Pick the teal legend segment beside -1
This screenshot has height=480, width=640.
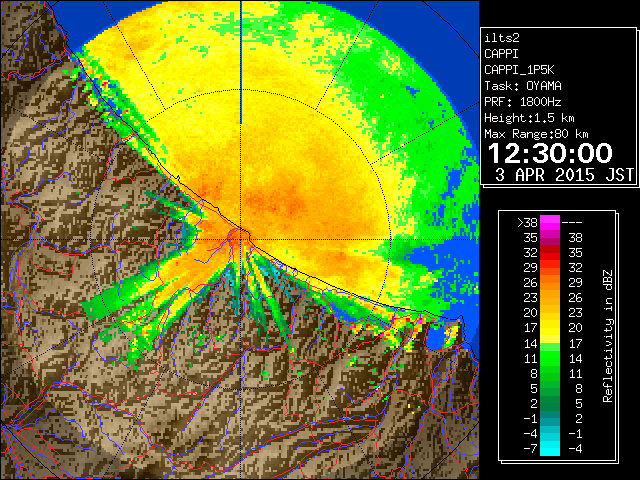pyautogui.click(x=550, y=418)
